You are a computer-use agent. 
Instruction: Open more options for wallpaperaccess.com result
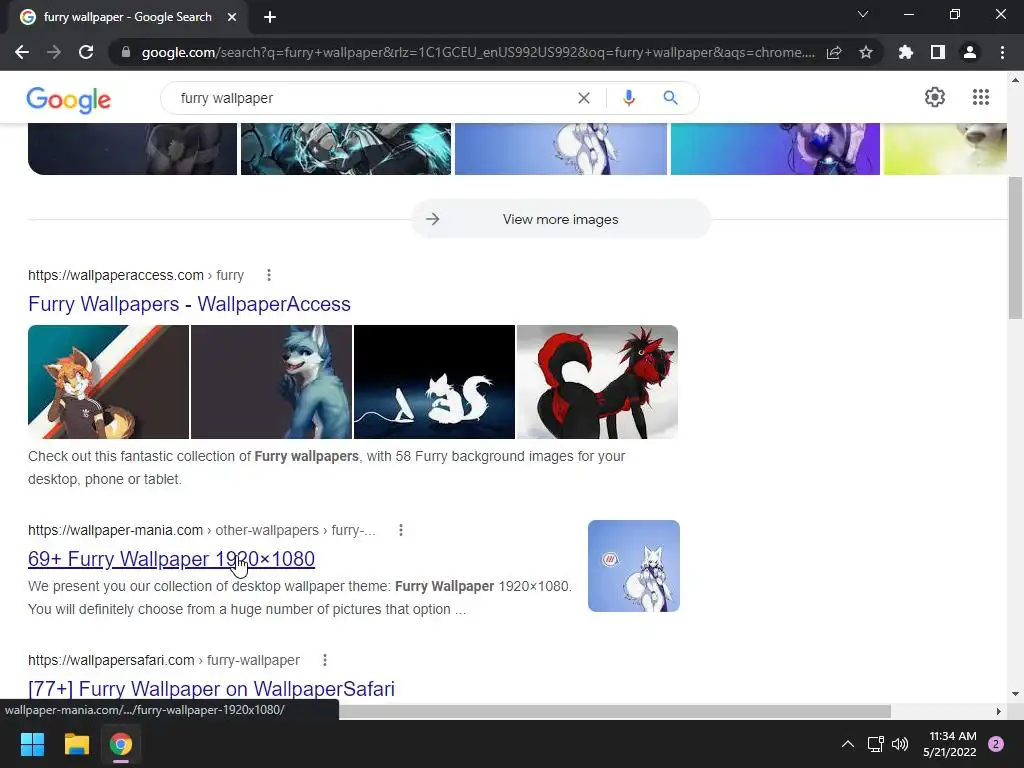pyautogui.click(x=268, y=275)
